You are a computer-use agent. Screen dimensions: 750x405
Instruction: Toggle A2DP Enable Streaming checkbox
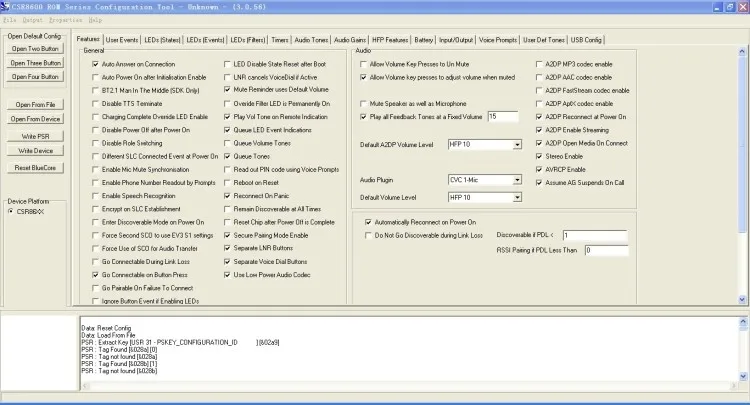[x=539, y=130]
